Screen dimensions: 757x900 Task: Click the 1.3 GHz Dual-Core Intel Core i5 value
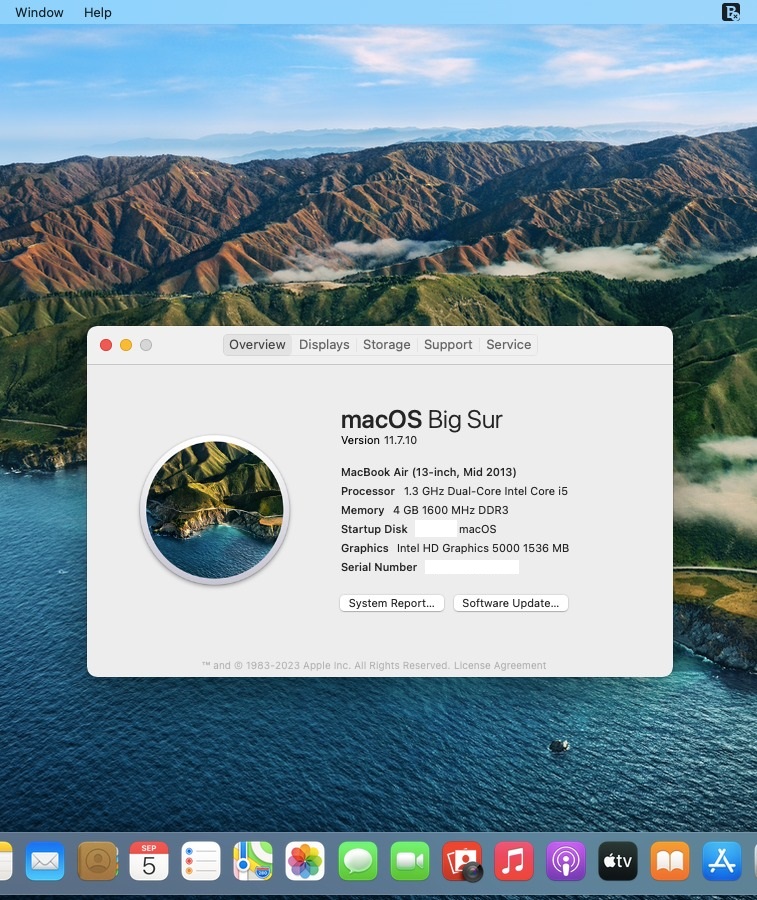tap(486, 491)
